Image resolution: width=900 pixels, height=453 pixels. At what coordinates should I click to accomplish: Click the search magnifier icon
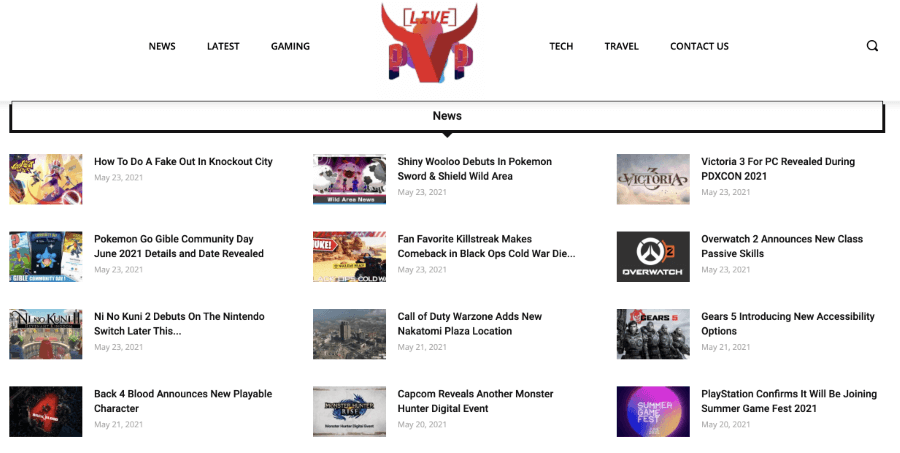coord(872,46)
